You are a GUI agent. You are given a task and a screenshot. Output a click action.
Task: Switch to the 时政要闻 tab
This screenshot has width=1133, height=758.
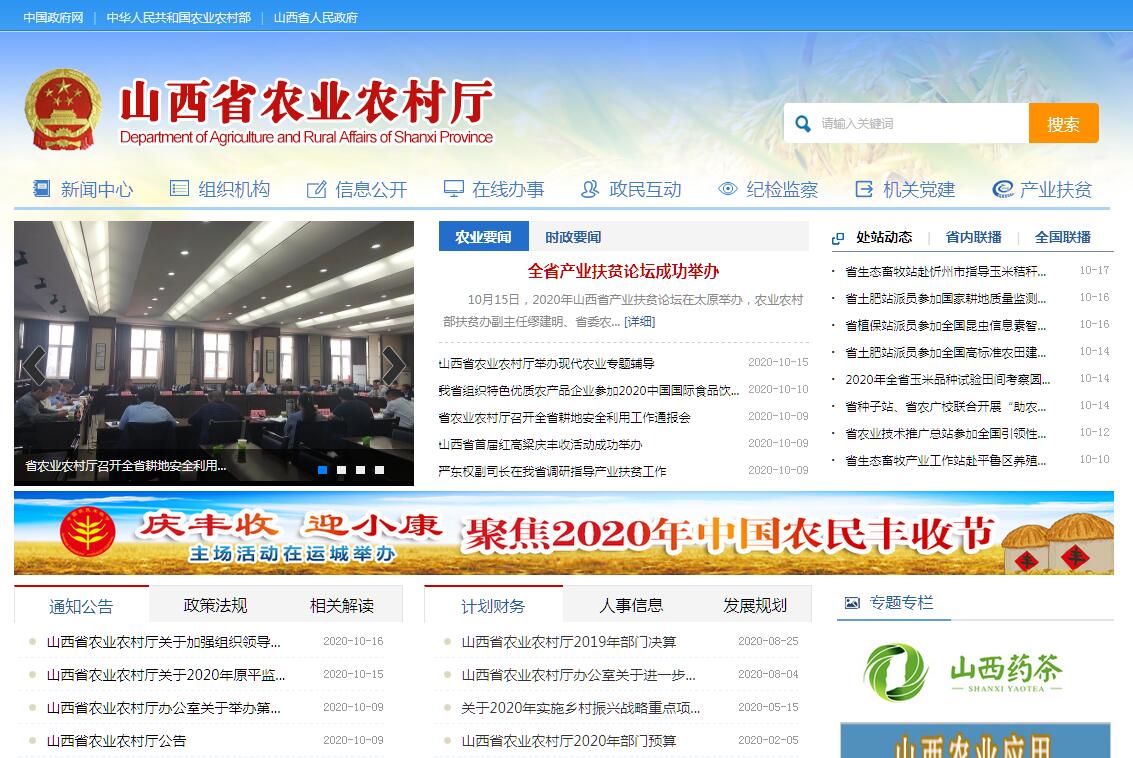click(x=573, y=237)
